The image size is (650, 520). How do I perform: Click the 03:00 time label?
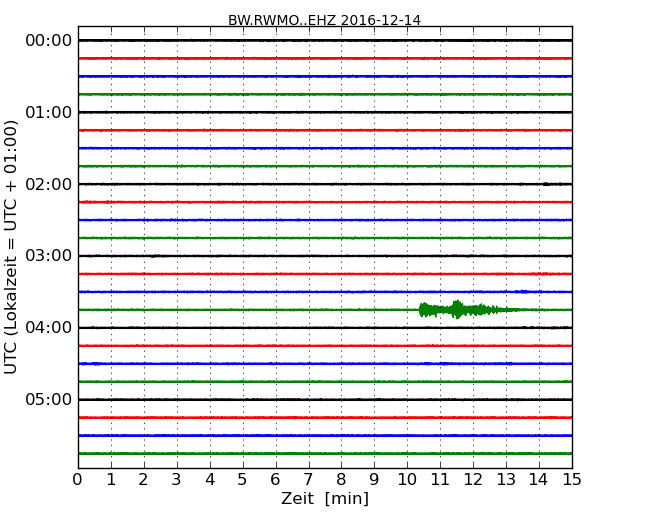(x=49, y=256)
